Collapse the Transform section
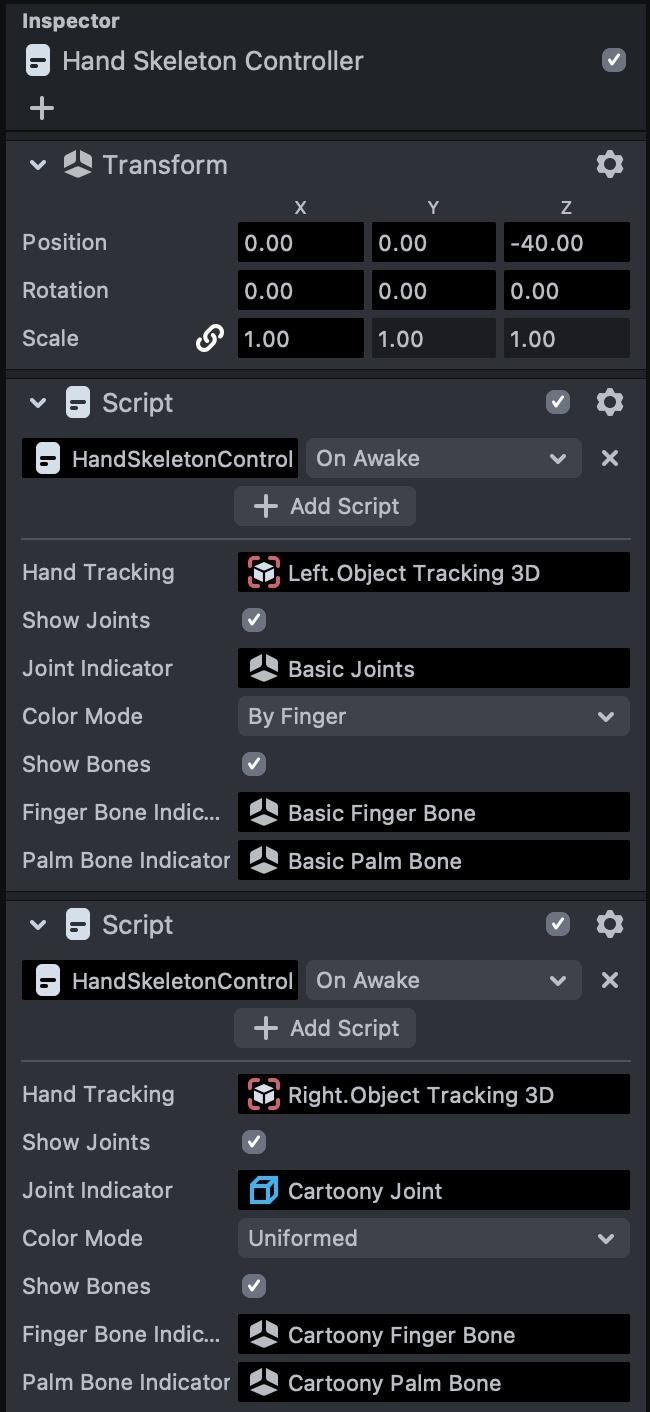The image size is (650, 1412). 38,165
